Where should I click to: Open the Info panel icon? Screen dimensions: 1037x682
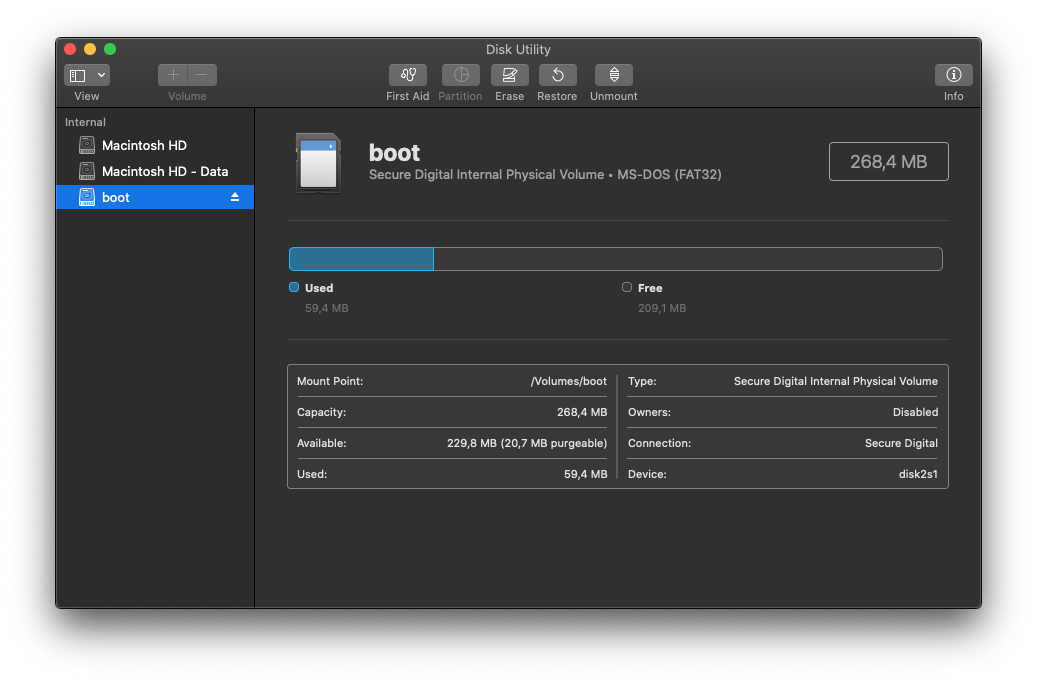pyautogui.click(x=953, y=75)
